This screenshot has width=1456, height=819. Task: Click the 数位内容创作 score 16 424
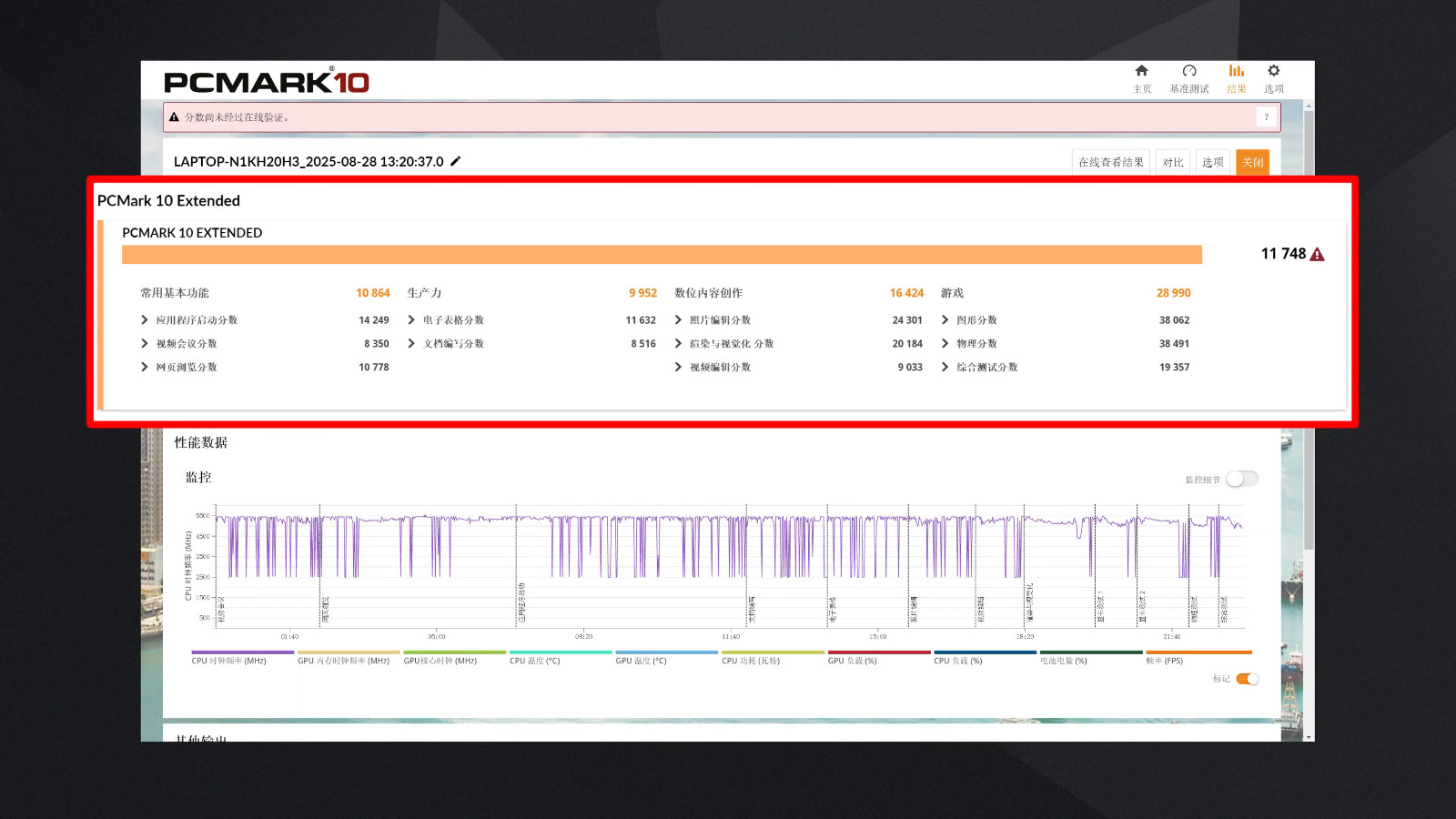[x=906, y=293]
